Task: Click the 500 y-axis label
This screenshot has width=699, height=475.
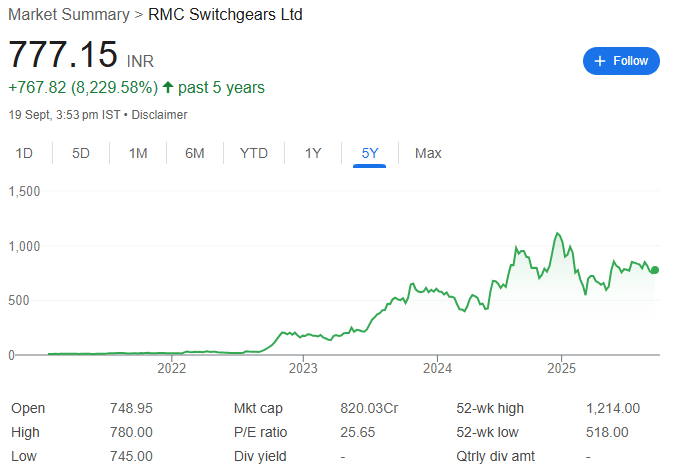Action: click(19, 300)
